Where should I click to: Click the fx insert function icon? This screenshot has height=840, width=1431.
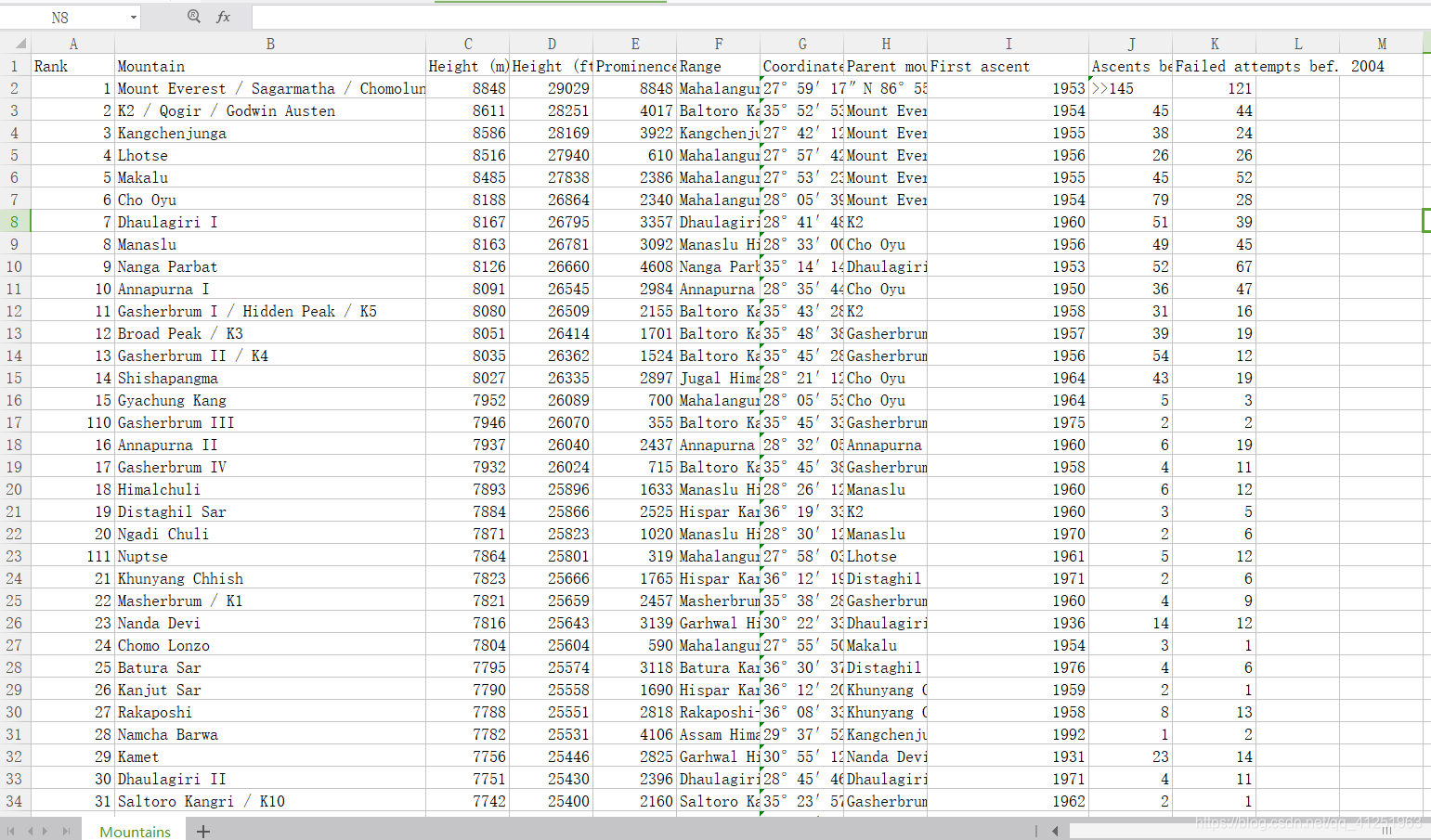tap(223, 17)
